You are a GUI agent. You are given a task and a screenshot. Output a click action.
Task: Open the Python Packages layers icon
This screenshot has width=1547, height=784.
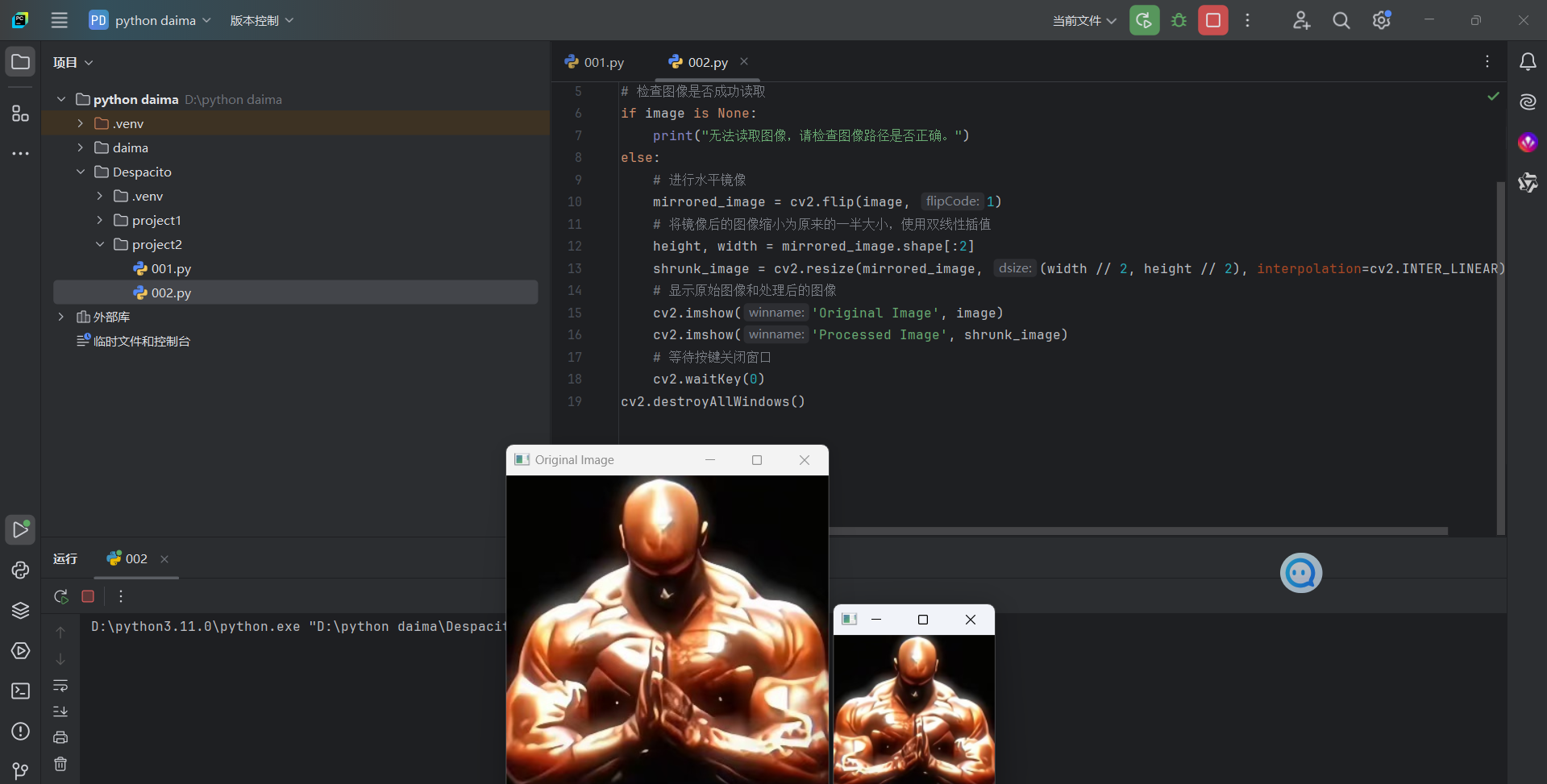coord(20,611)
